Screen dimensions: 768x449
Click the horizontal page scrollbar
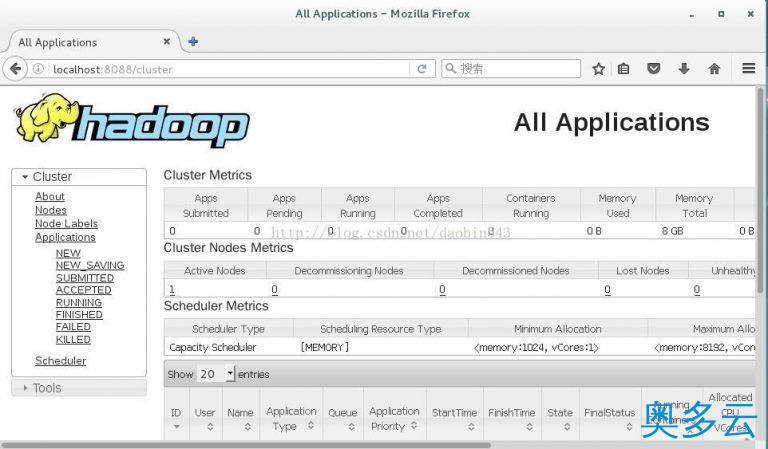246,445
